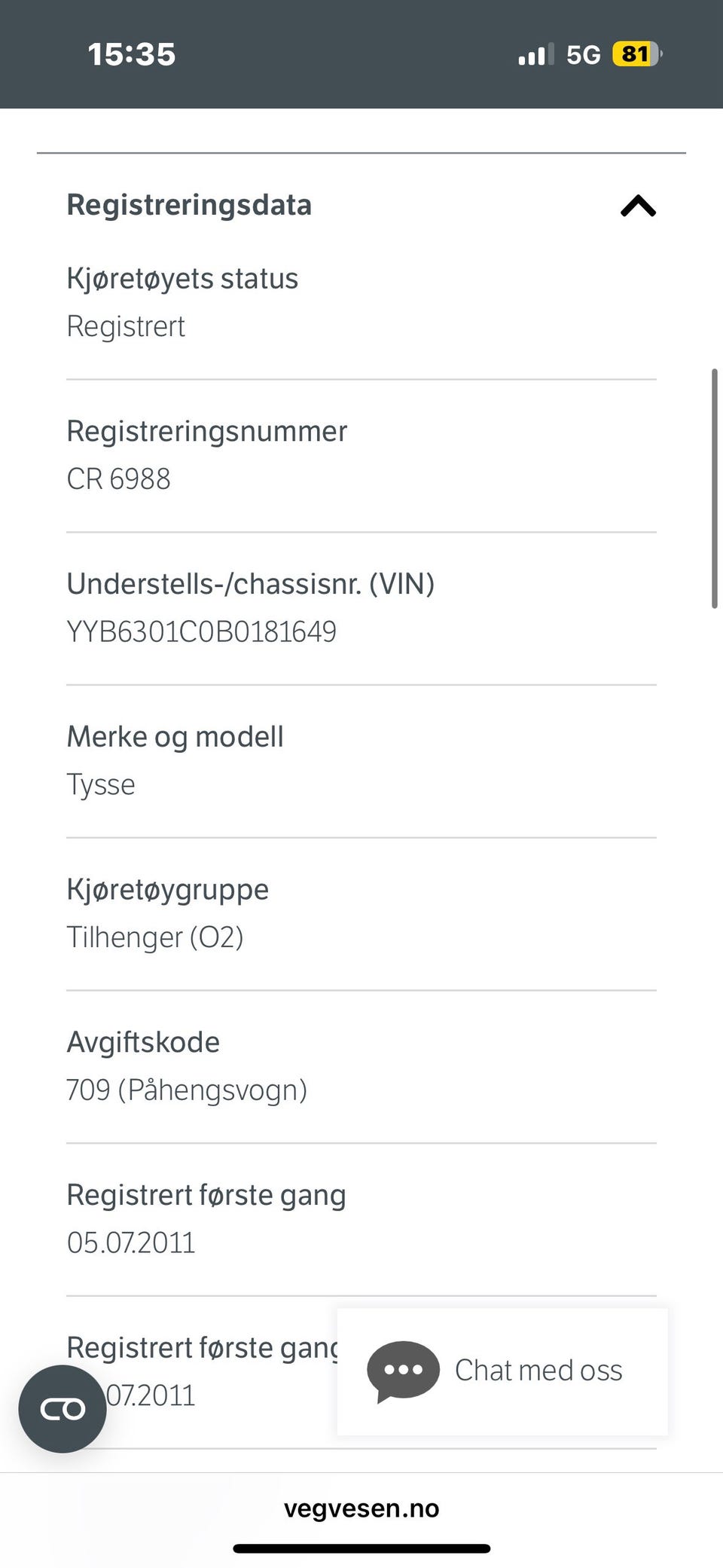
Task: Open the Chat med oss widget
Action: (502, 1371)
